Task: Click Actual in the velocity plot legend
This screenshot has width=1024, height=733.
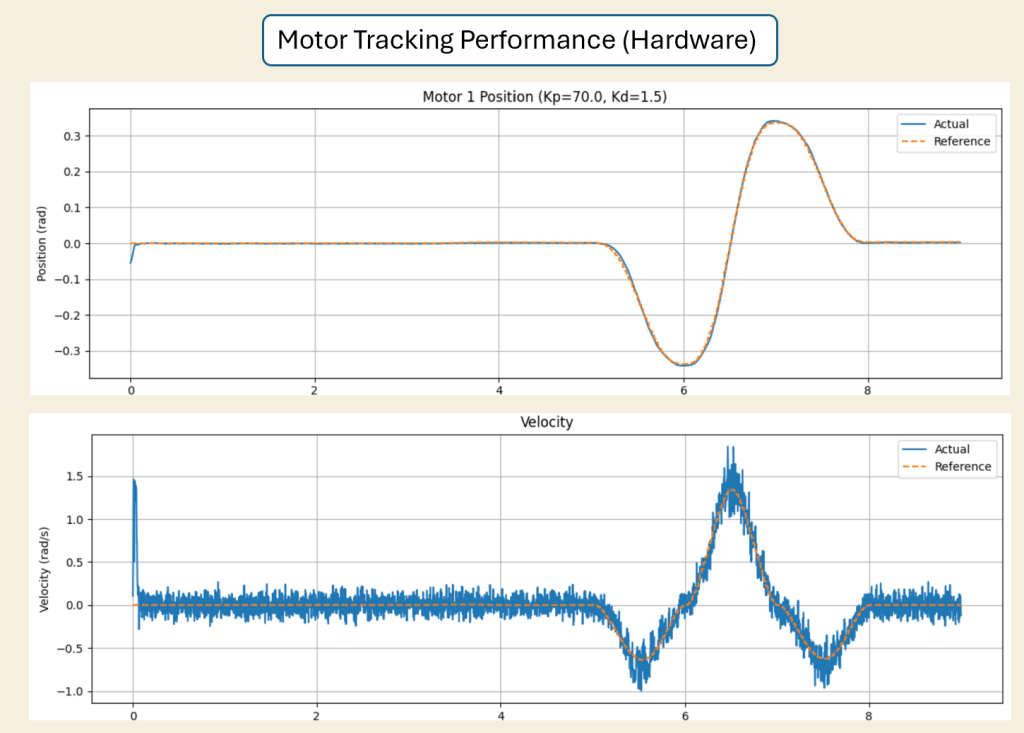Action: tap(951, 449)
